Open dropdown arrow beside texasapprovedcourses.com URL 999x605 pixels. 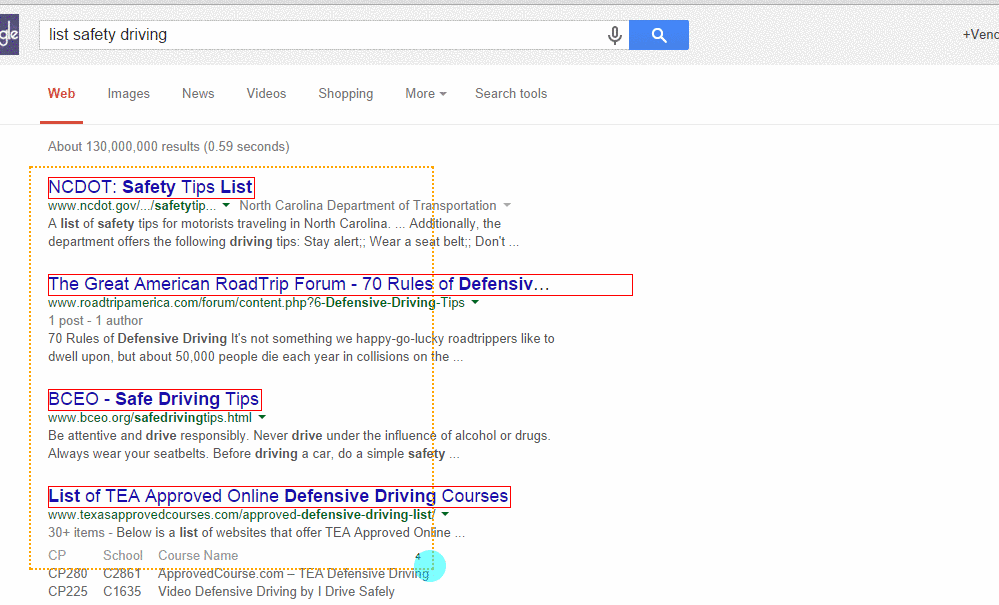pos(445,515)
